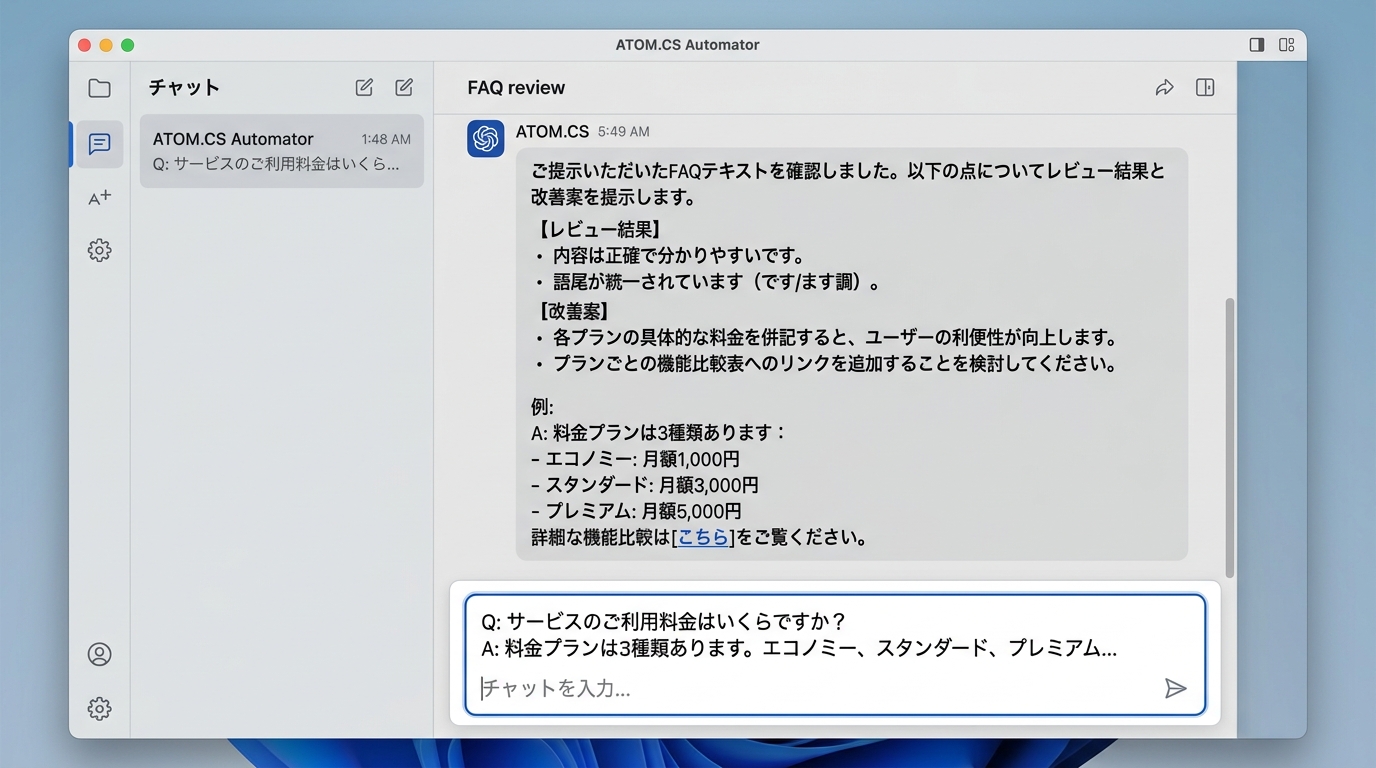Open the layout options icon in title bar

(x=1287, y=45)
